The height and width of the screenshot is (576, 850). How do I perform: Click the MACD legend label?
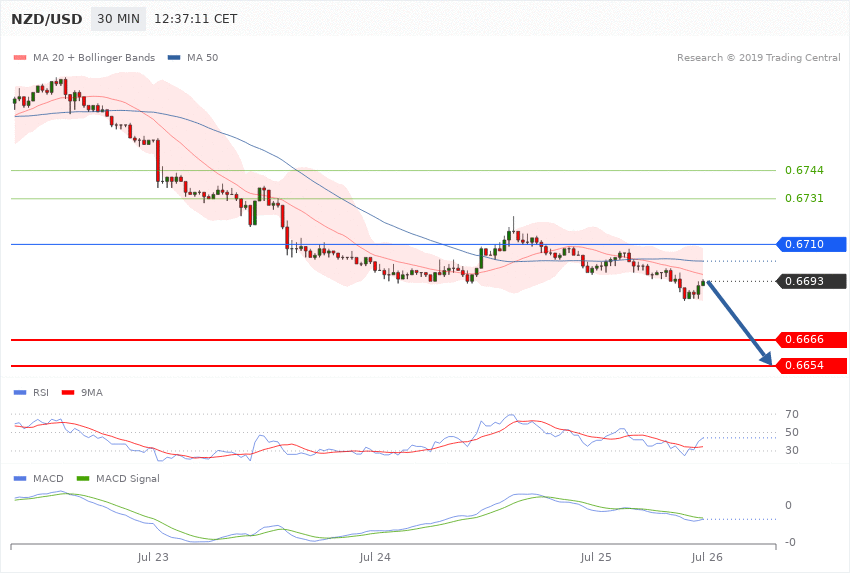(x=48, y=478)
